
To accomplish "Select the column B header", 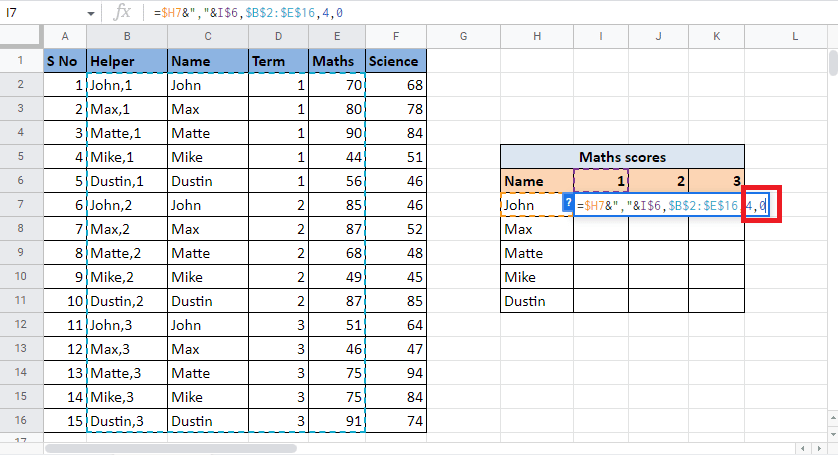I will click(x=127, y=36).
